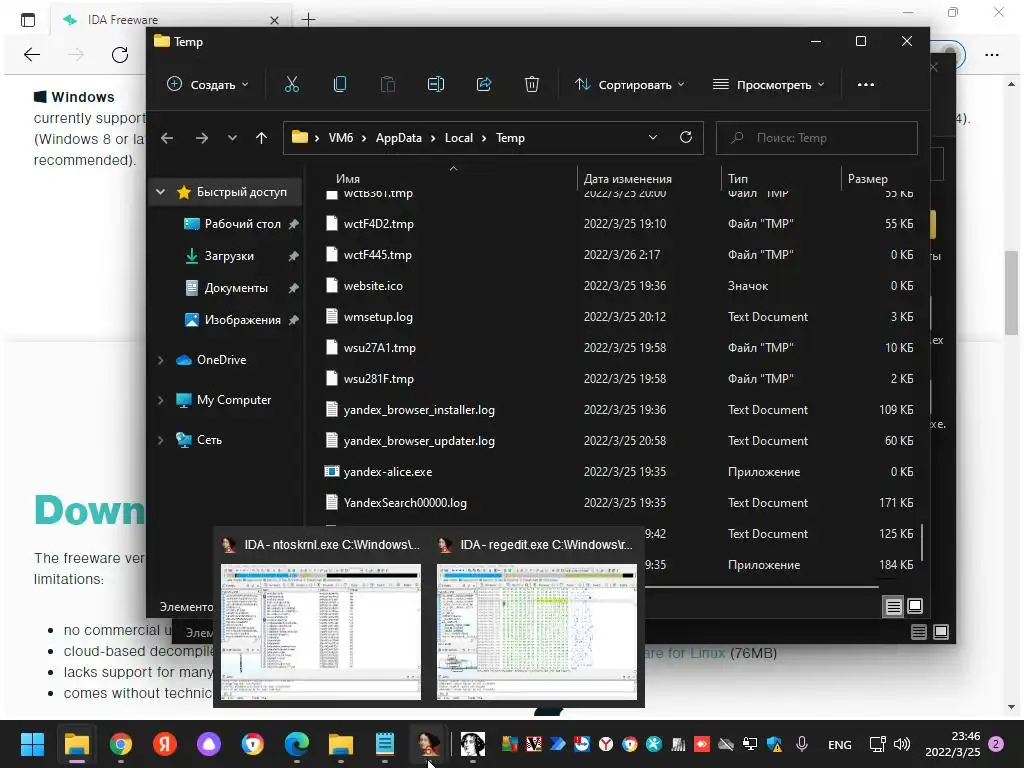Open a new tab in Edge browser

pos(308,20)
